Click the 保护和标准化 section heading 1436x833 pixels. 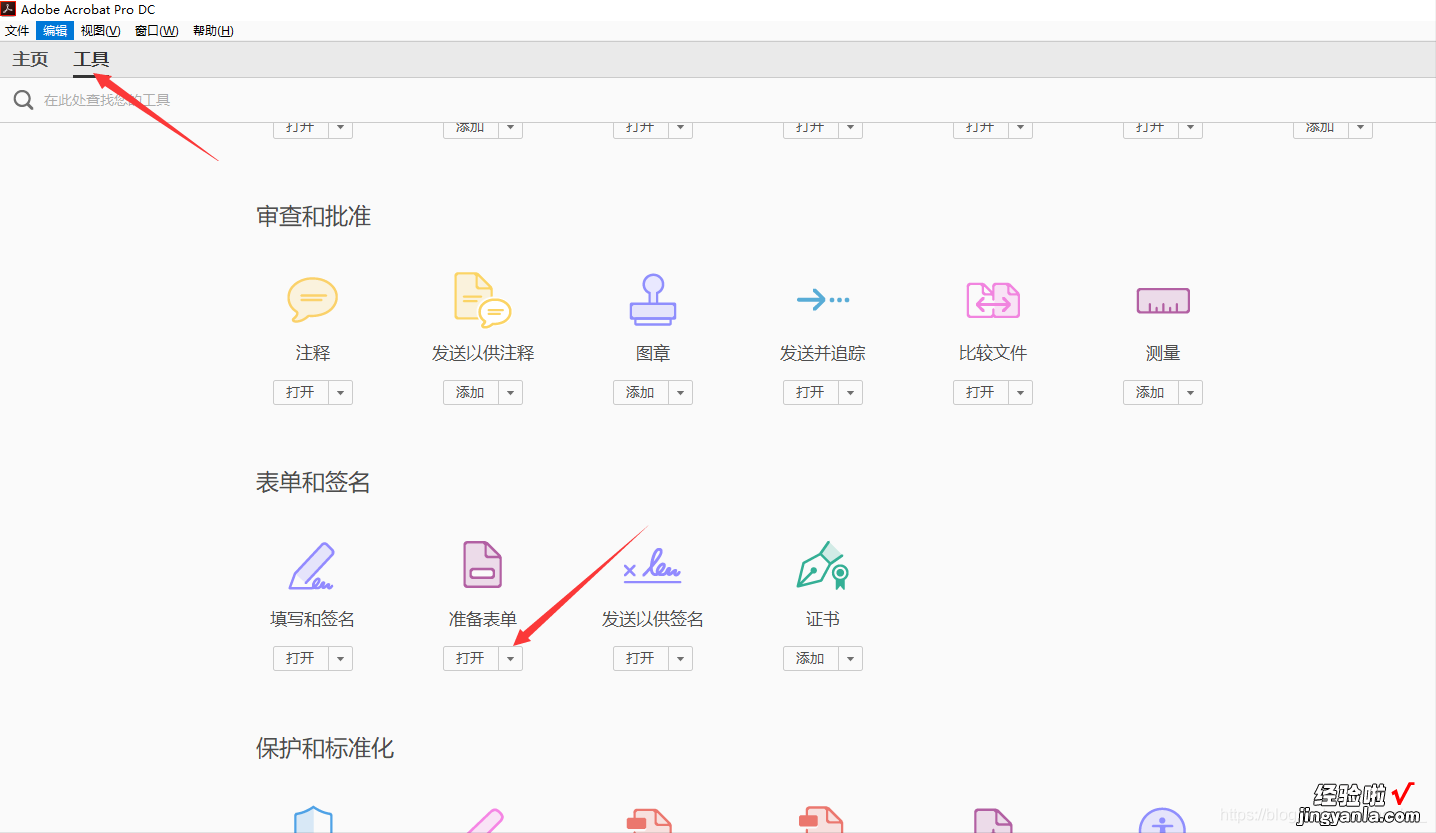point(325,748)
